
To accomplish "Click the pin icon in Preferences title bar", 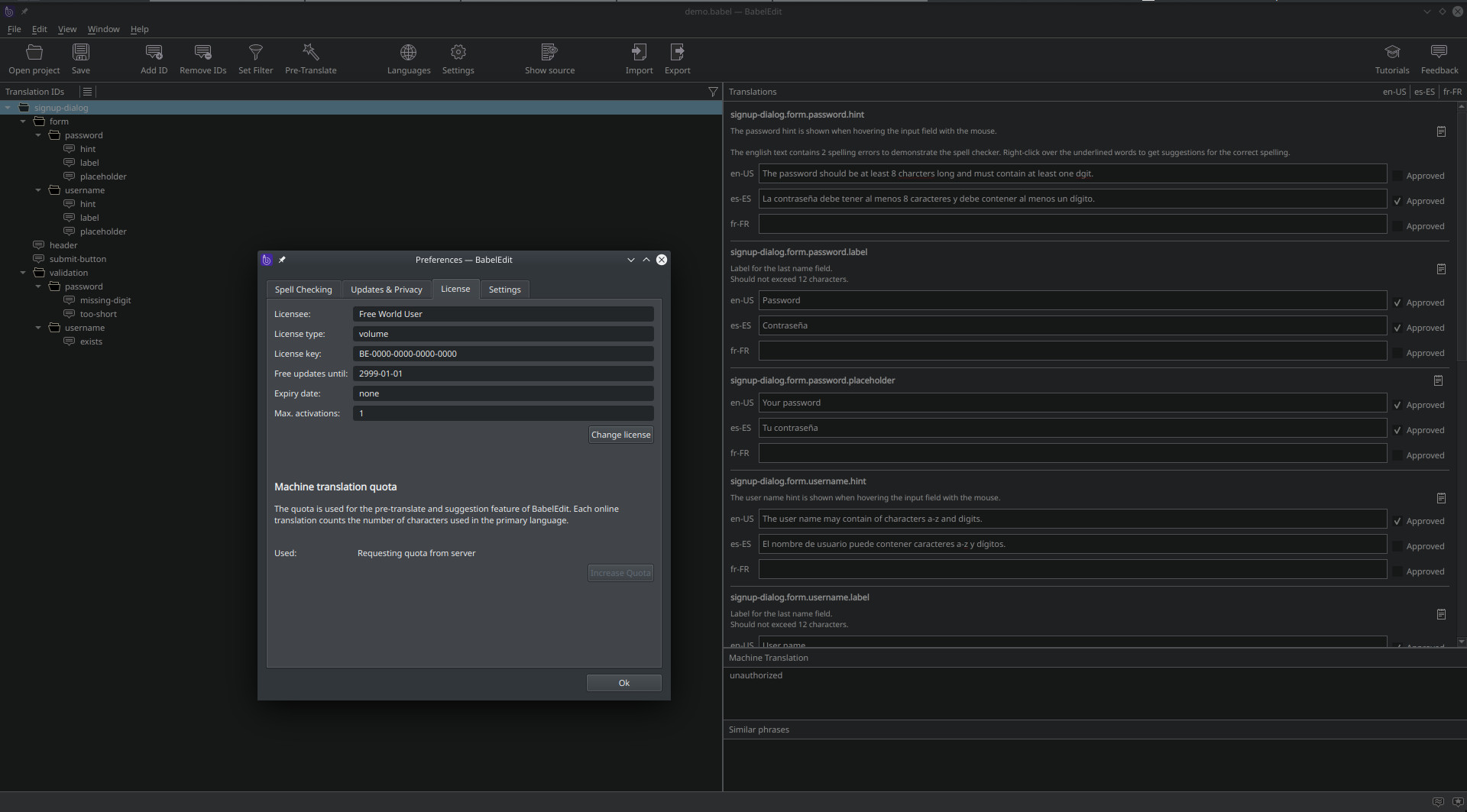I will (282, 260).
